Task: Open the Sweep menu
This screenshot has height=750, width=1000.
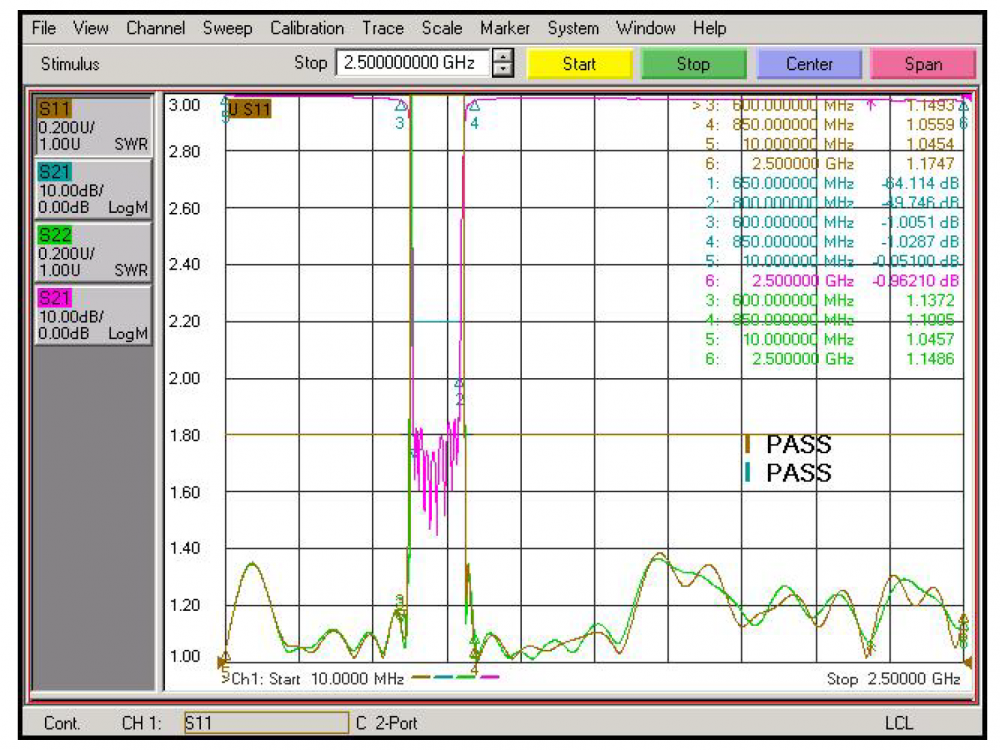Action: click(227, 28)
